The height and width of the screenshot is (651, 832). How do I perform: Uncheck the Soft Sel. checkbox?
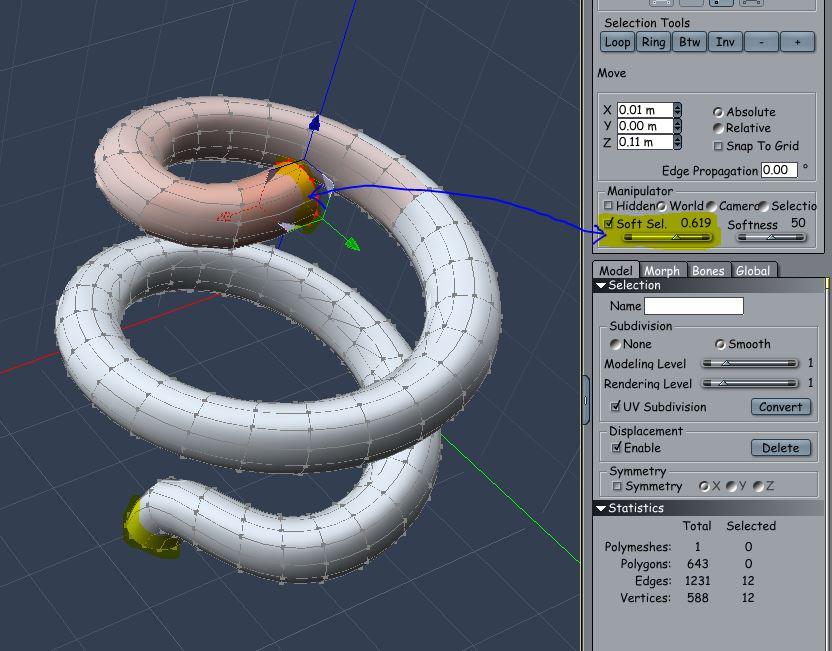[608, 223]
